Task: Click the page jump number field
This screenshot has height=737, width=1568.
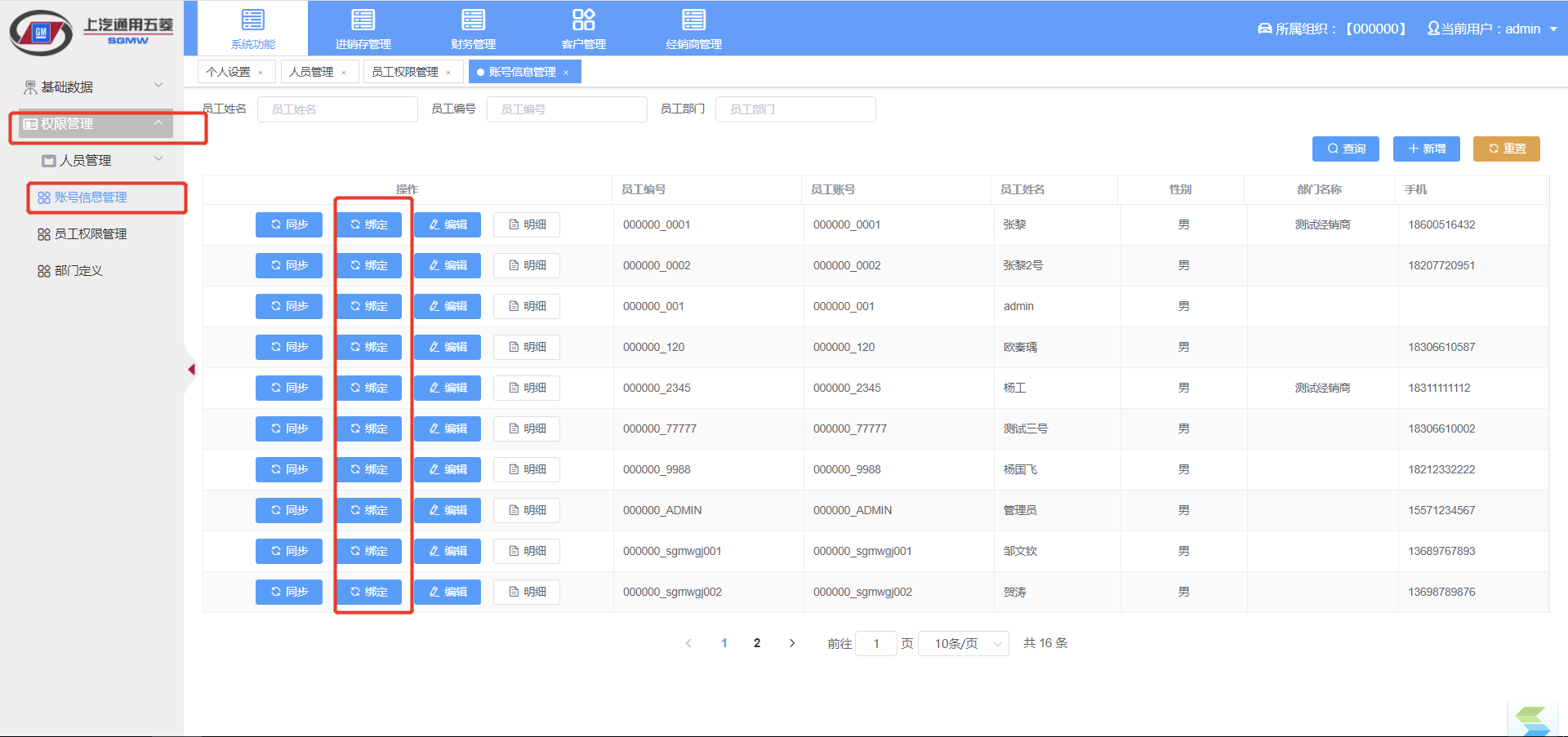Action: [x=876, y=644]
